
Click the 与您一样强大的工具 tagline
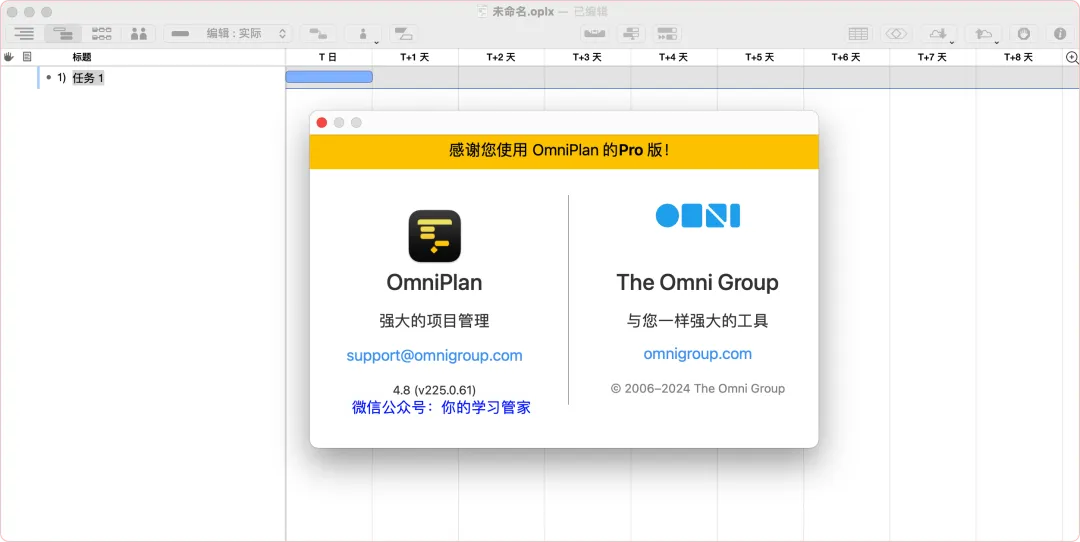[x=698, y=320]
